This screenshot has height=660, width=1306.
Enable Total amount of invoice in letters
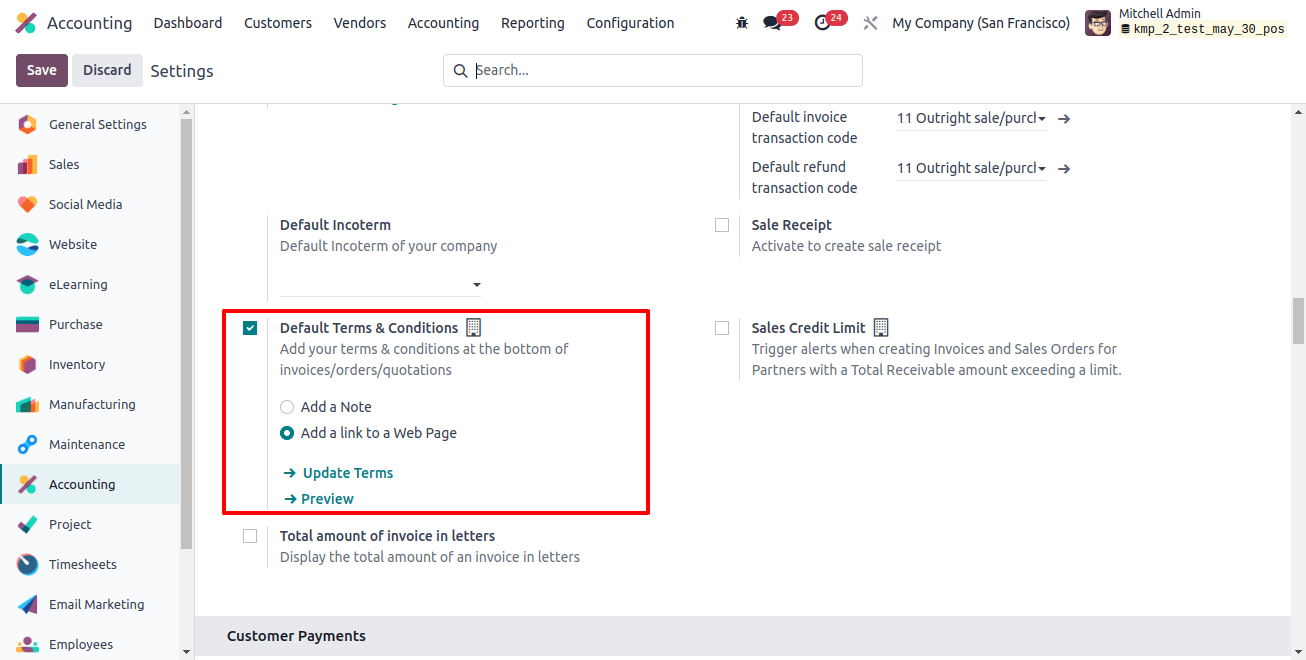pyautogui.click(x=250, y=536)
